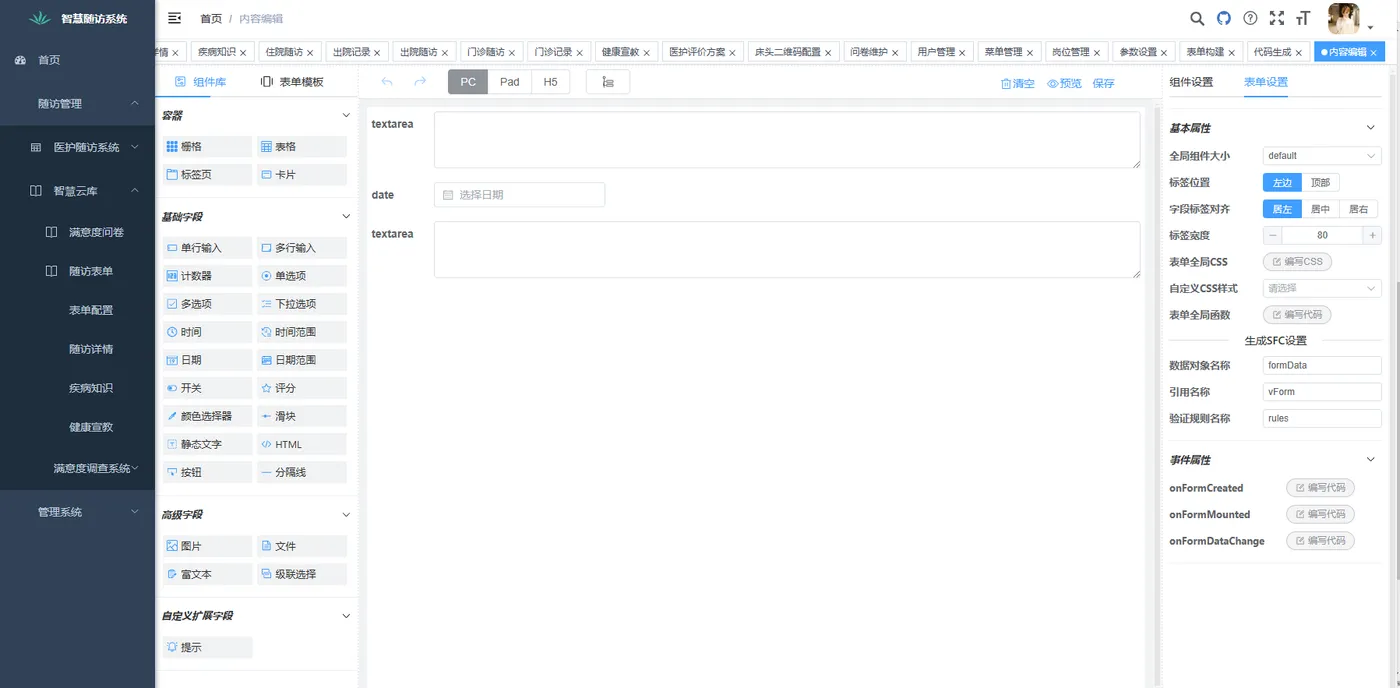Add the 时间 time field
Screen dimensions: 1400x688
pyautogui.click(x=208, y=332)
